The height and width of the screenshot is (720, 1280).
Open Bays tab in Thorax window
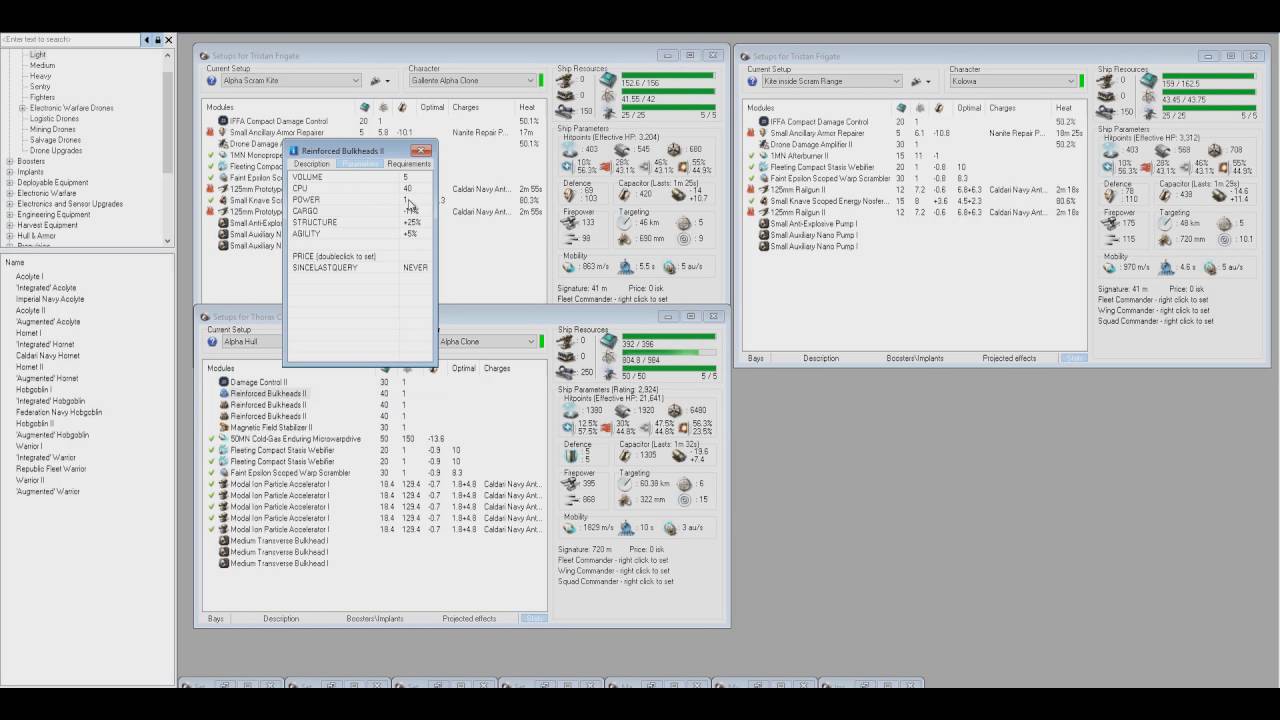click(216, 619)
